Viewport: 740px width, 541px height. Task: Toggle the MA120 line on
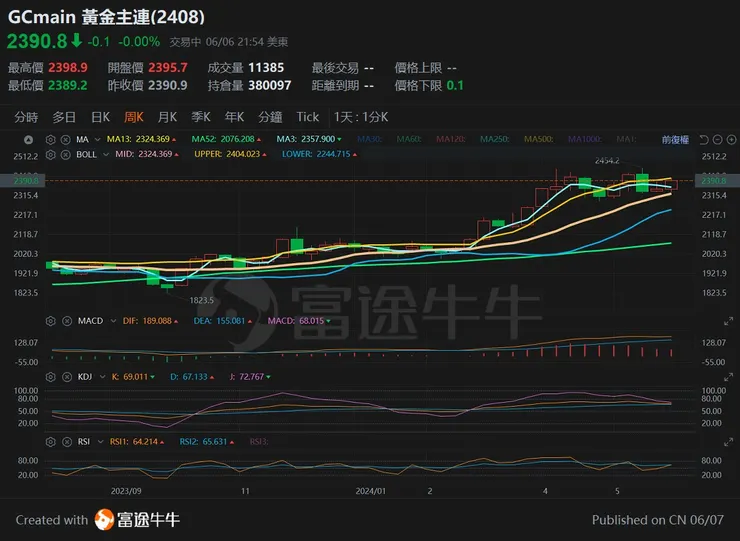[451, 139]
